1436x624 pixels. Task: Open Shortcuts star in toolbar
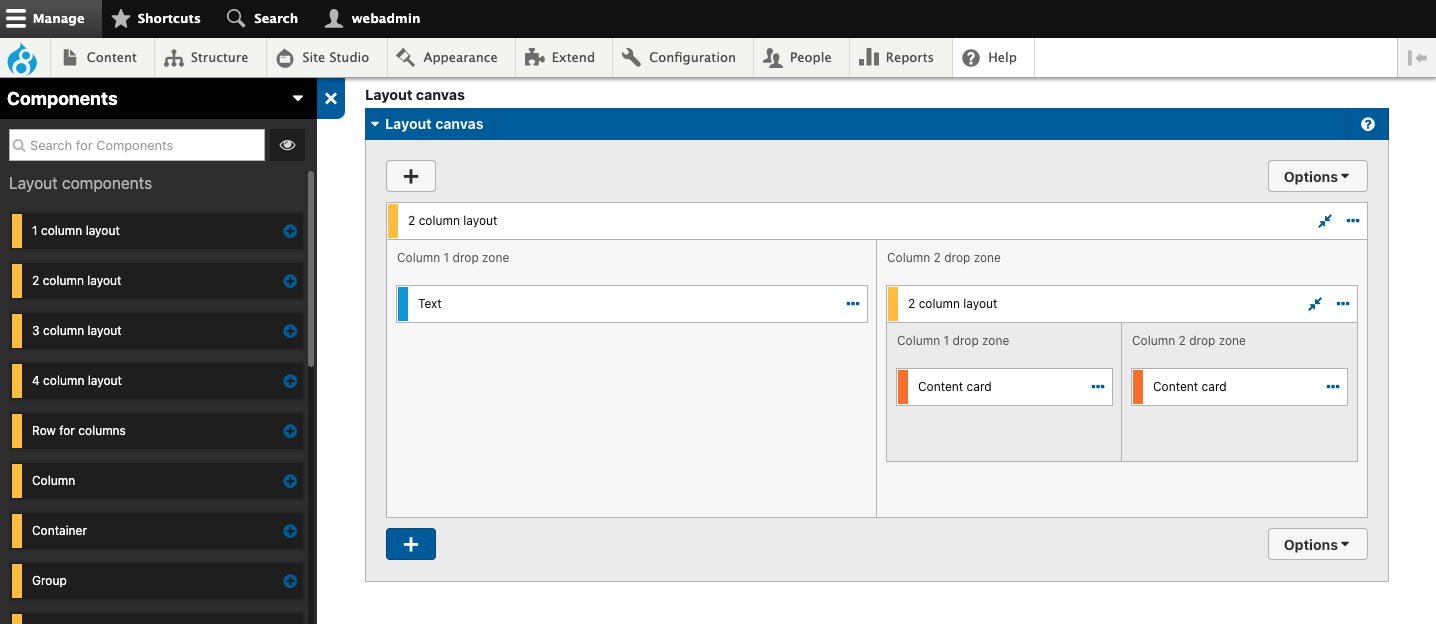[x=156, y=18]
